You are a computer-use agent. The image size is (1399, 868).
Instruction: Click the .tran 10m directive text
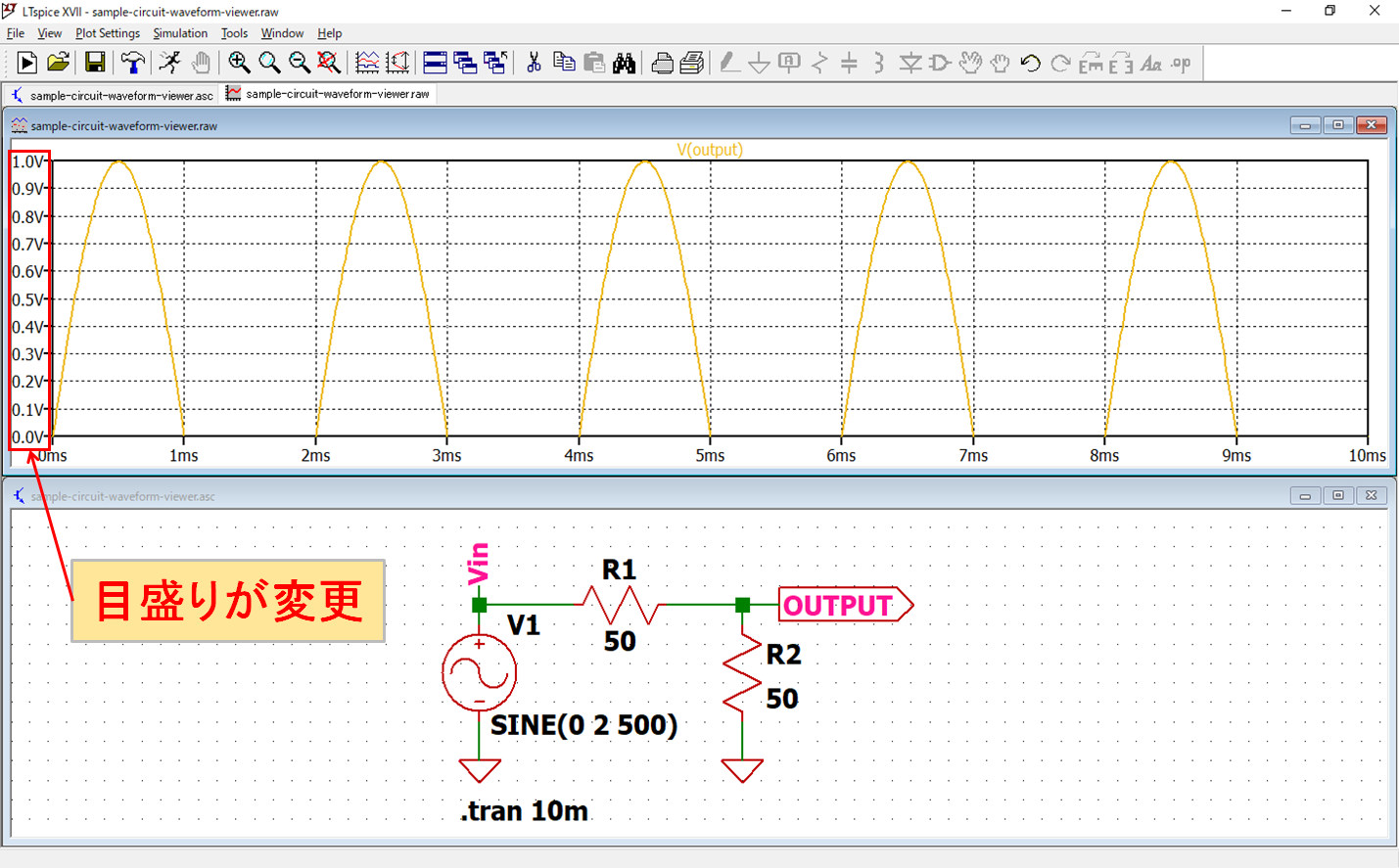coord(525,811)
